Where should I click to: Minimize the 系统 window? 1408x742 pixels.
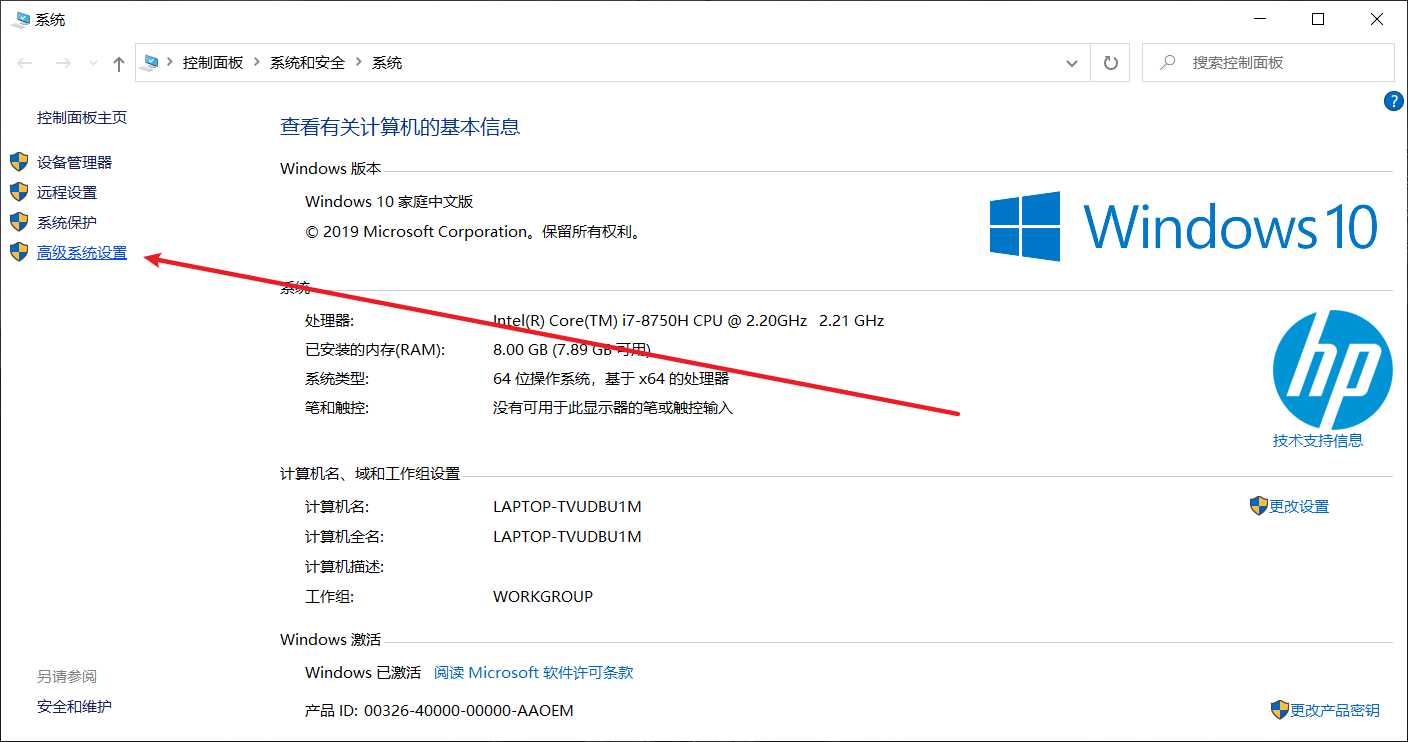(1261, 19)
